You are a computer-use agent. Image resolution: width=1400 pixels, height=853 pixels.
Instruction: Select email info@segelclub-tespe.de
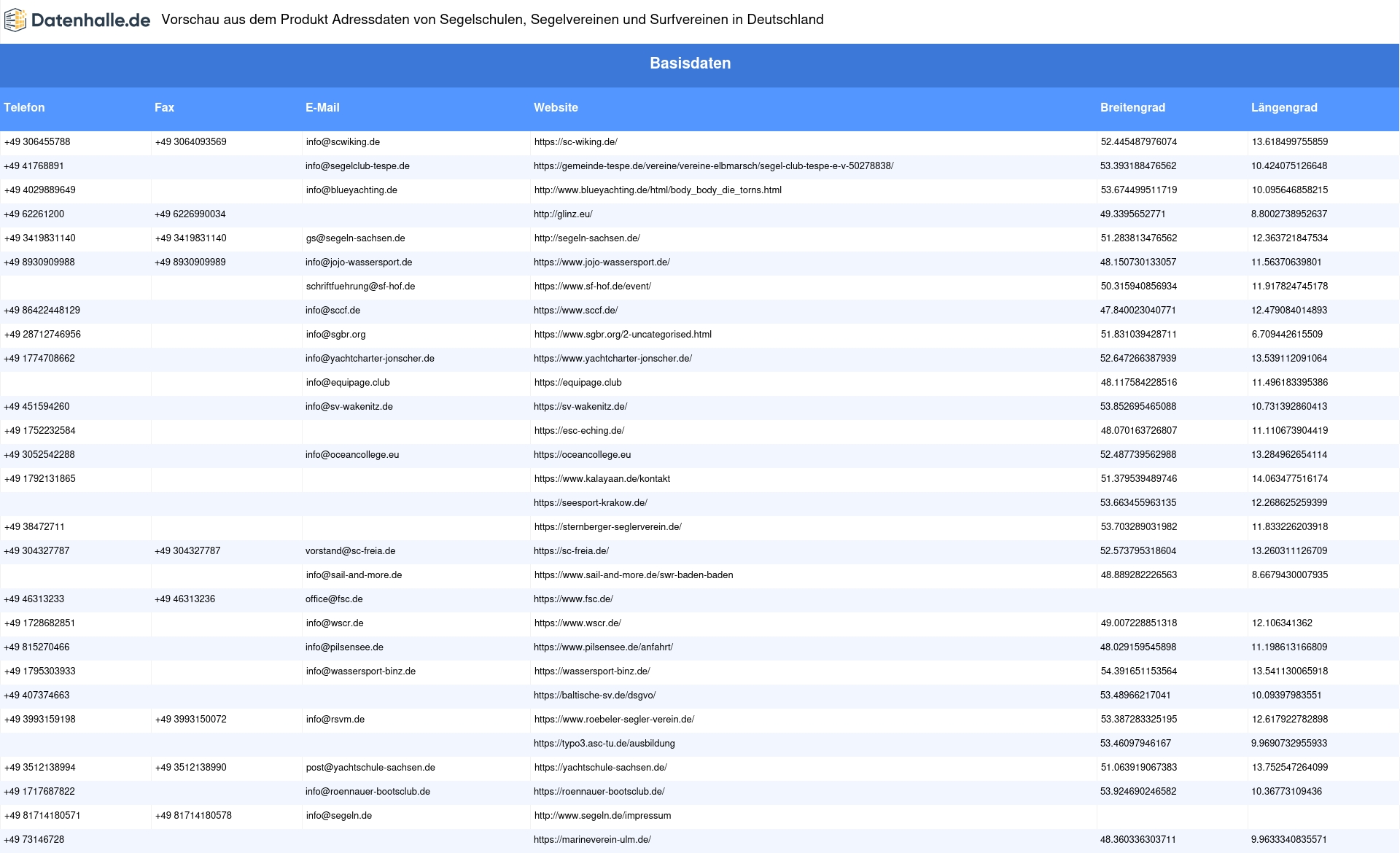(x=357, y=166)
